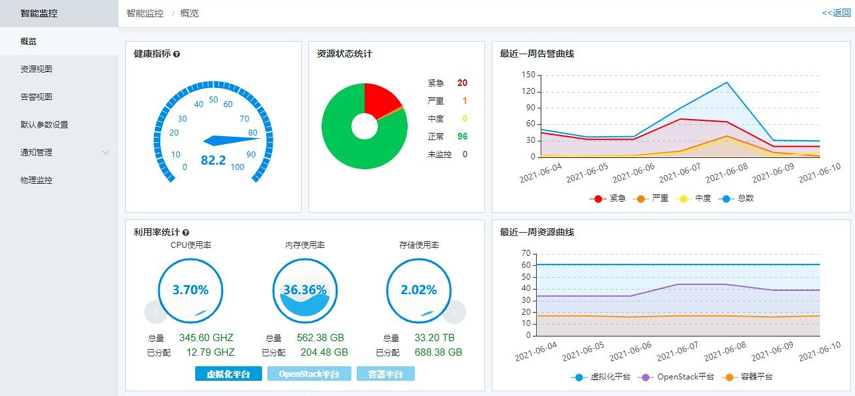This screenshot has width=855, height=396.
Task: Click the 内存使用率 liquid gauge
Action: pos(305,291)
